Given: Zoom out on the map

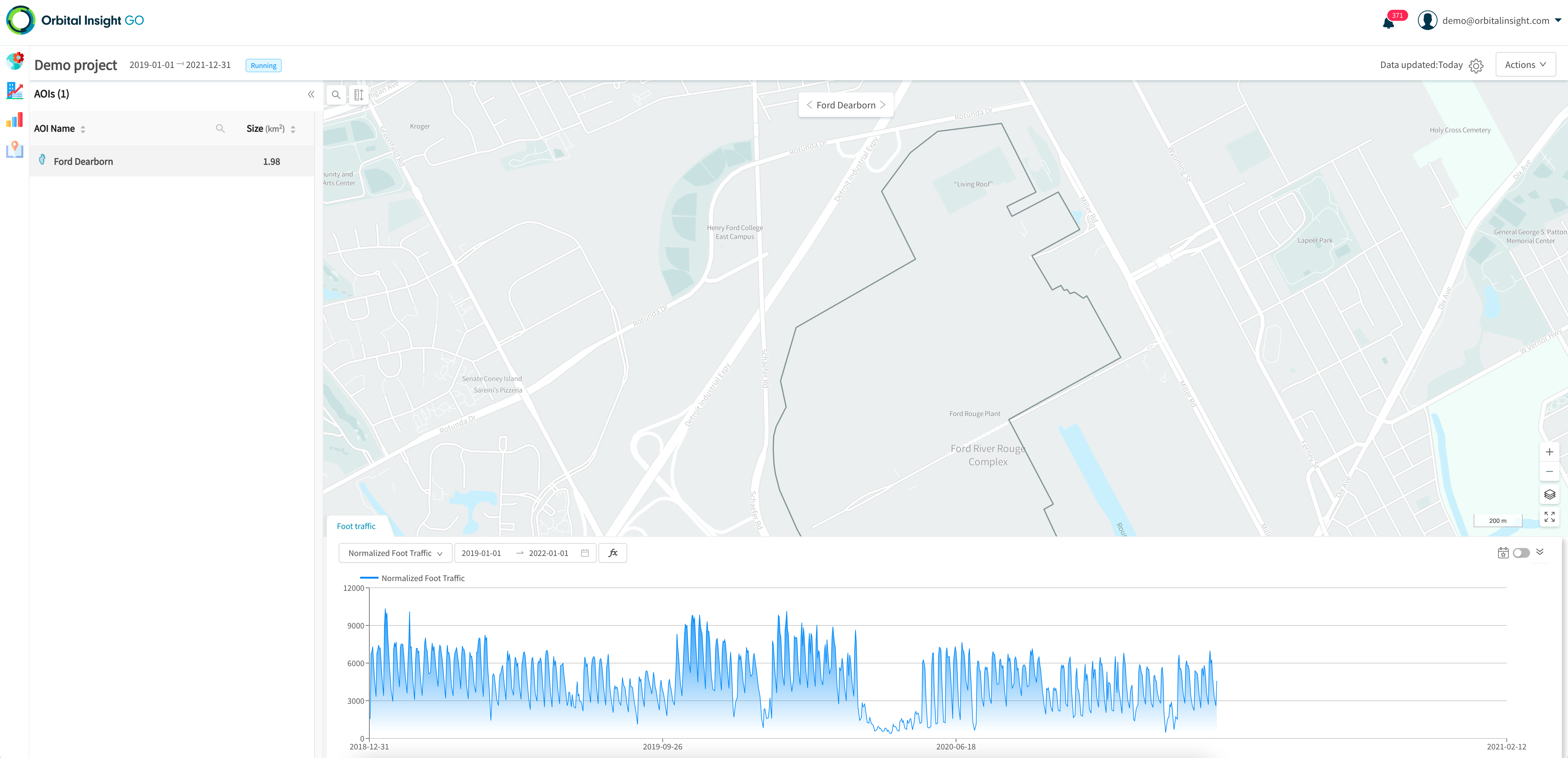Looking at the screenshot, I should click(x=1550, y=472).
